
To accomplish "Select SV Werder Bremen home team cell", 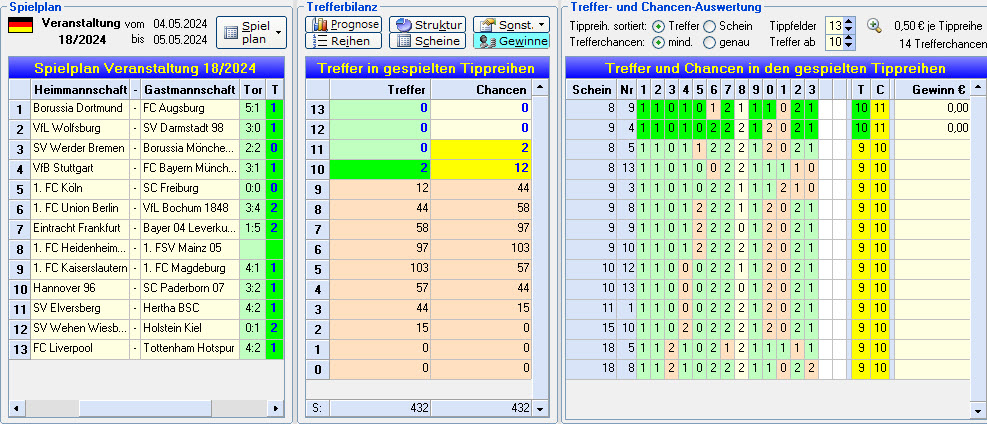I will click(80, 148).
